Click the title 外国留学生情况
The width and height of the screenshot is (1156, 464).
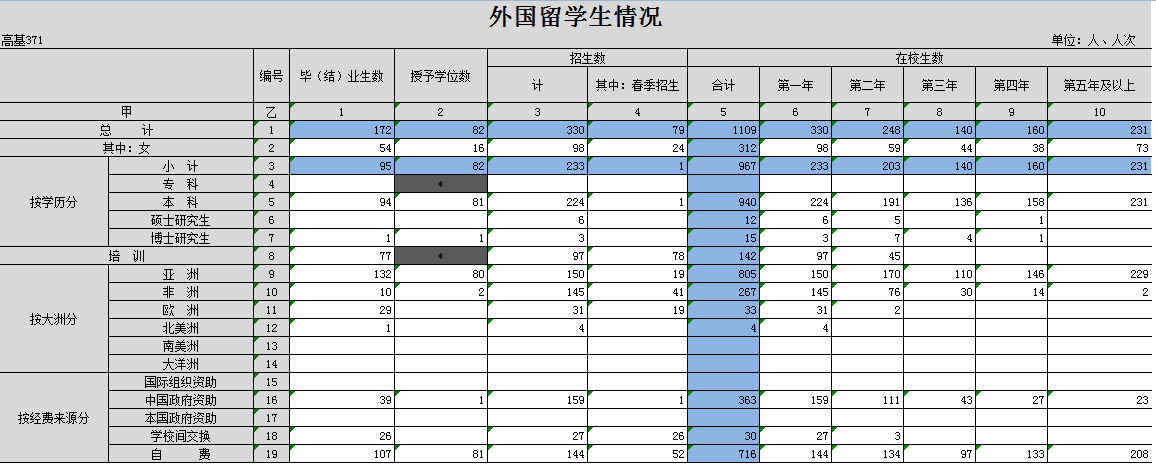pos(575,17)
